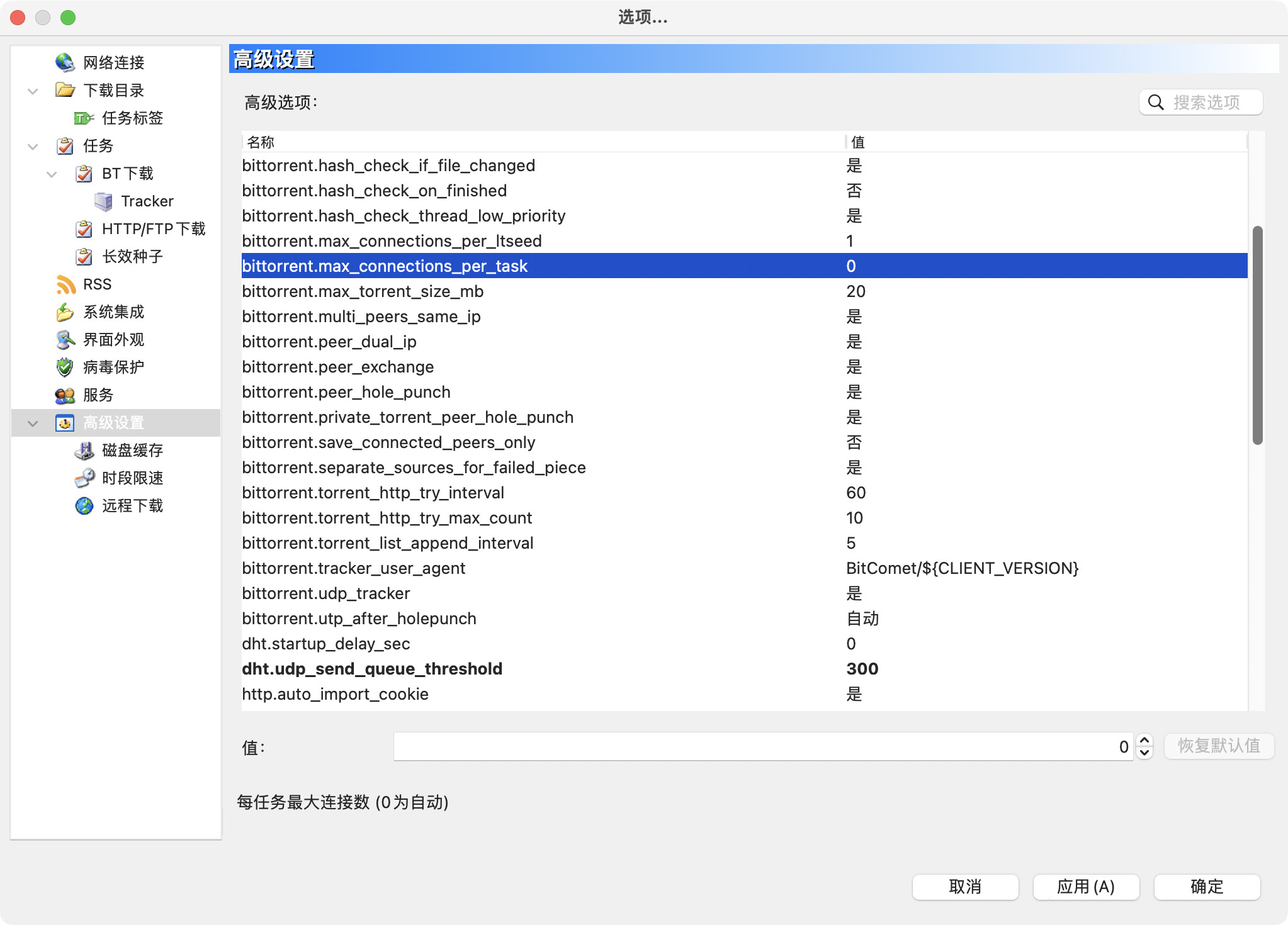Click the 任务标签 tag icon

click(84, 118)
